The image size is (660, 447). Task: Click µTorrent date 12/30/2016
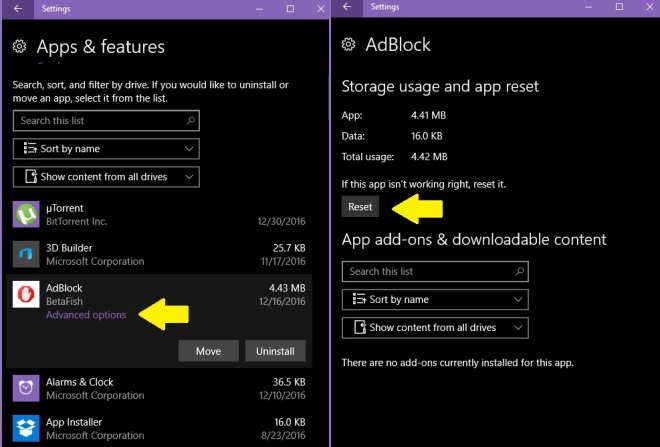click(x=282, y=221)
